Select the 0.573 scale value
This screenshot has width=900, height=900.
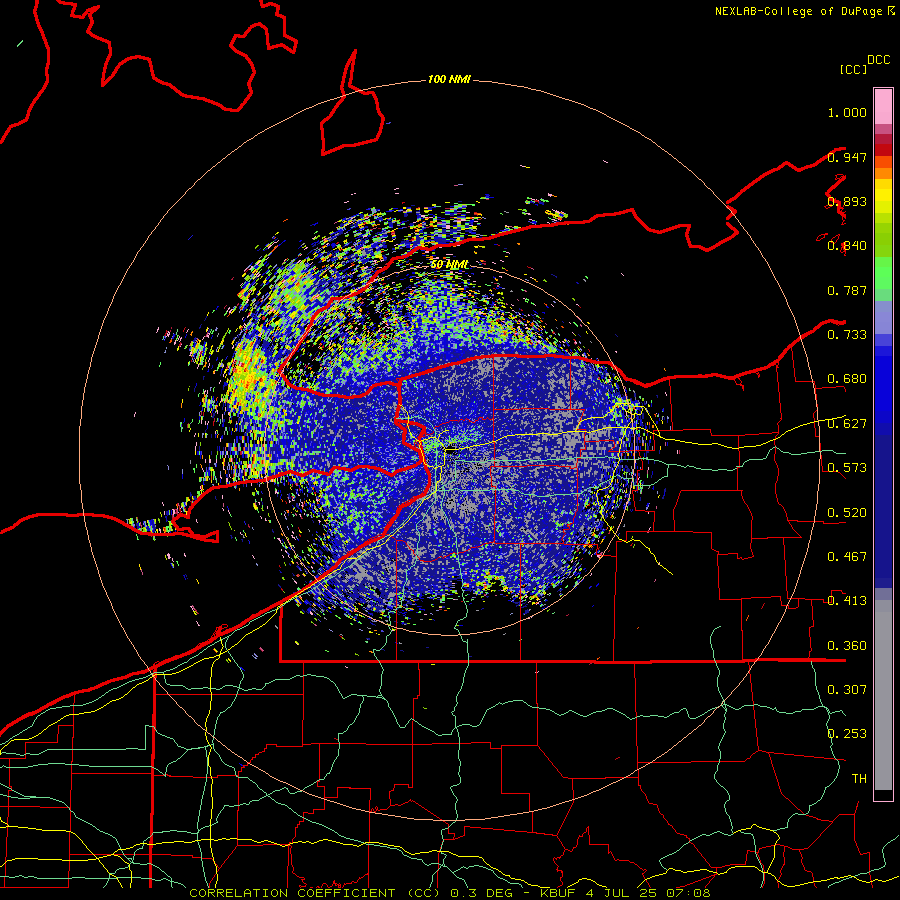(847, 468)
